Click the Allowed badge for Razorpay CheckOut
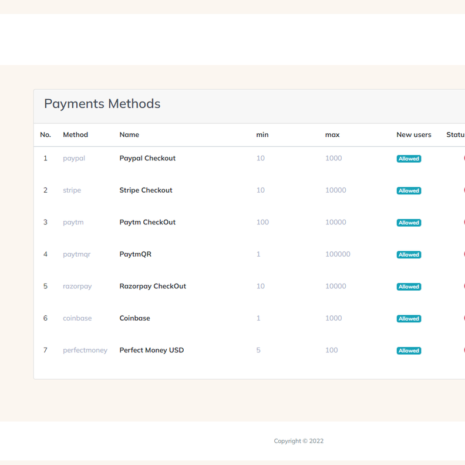 (409, 287)
